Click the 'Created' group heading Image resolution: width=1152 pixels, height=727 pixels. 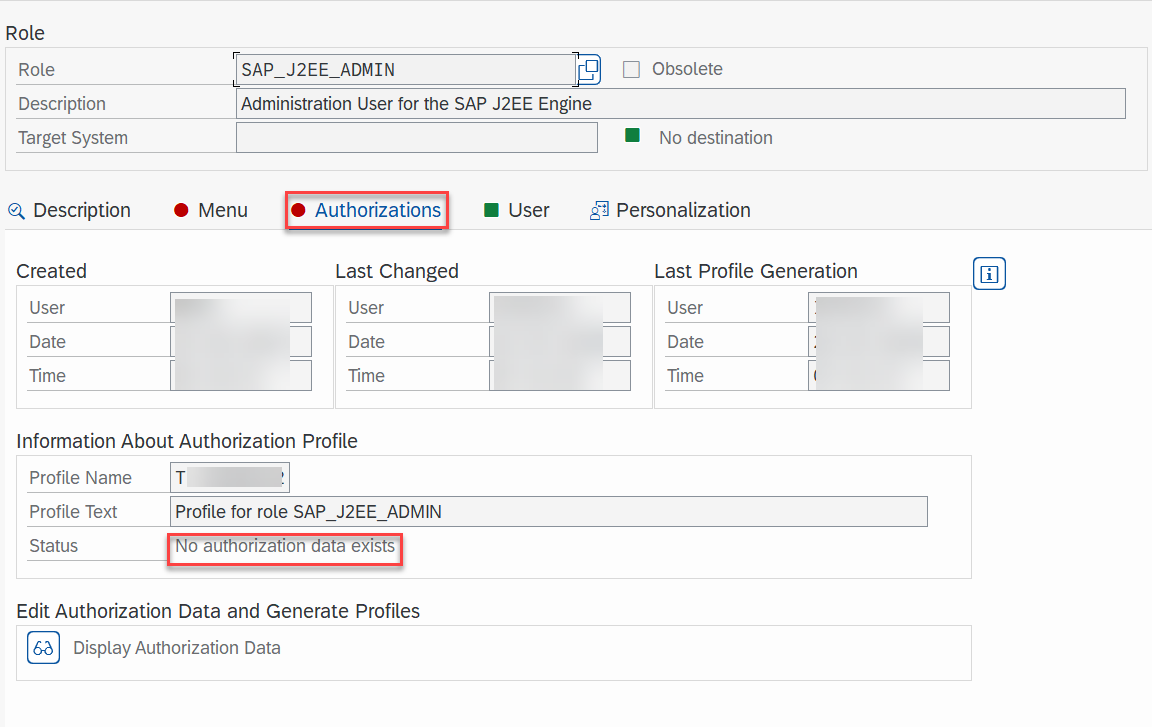pos(51,271)
